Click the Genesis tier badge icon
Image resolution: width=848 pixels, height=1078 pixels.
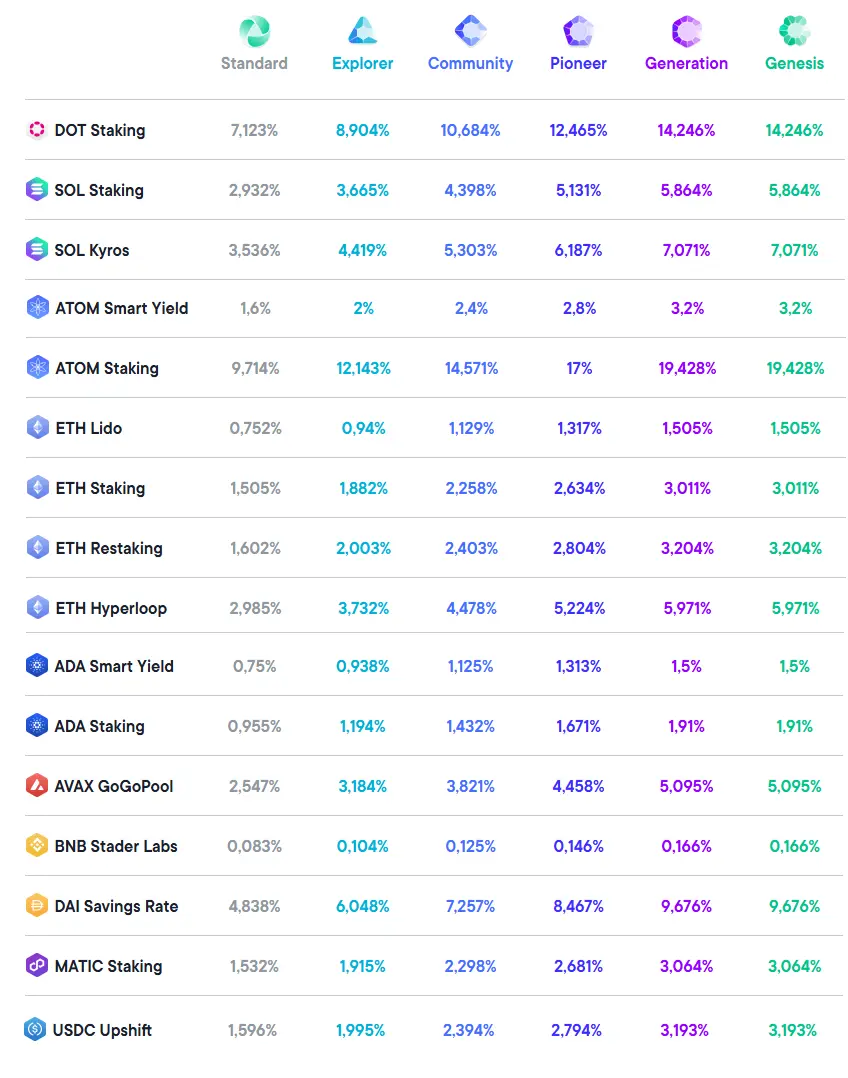tap(794, 31)
